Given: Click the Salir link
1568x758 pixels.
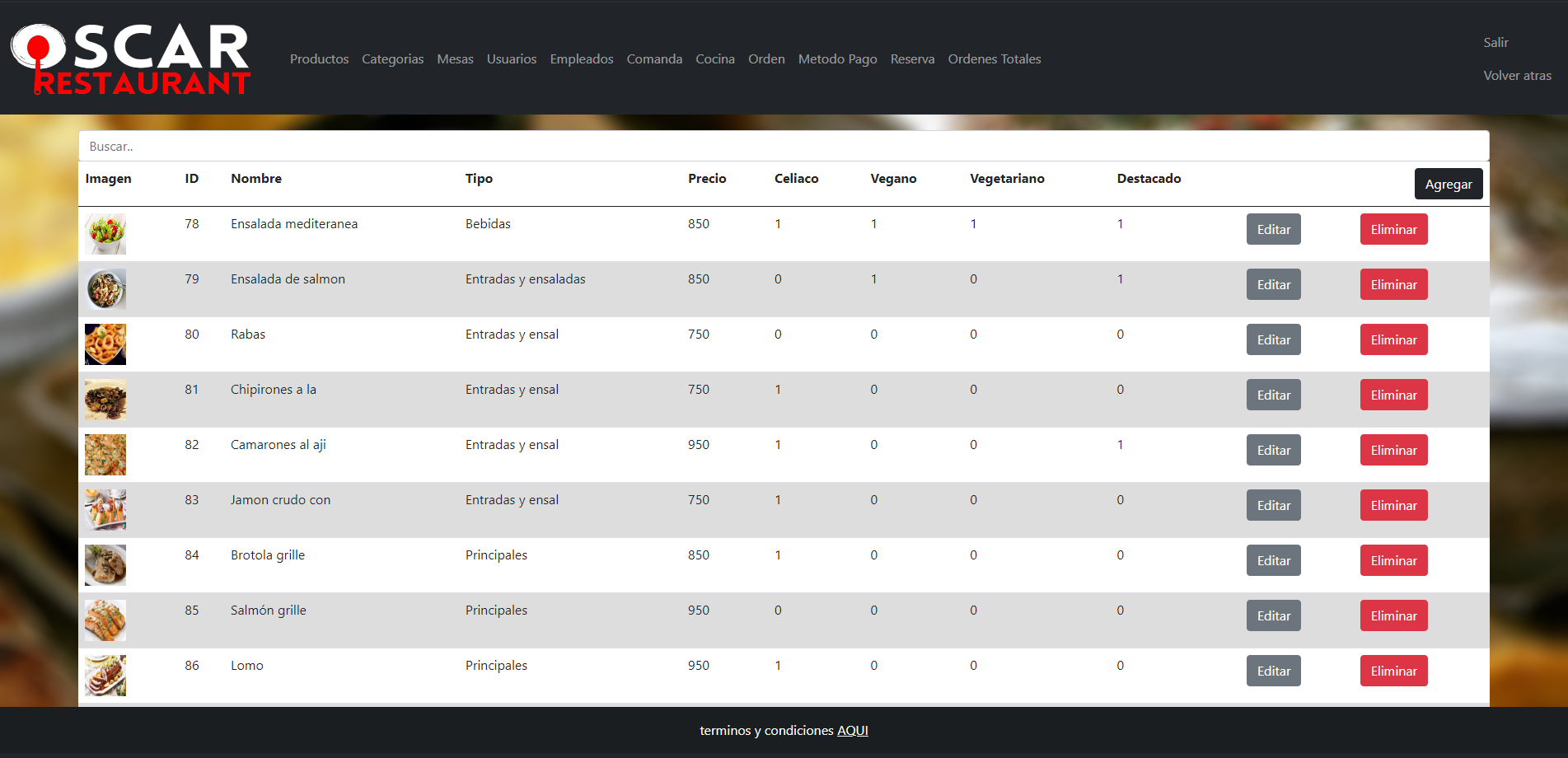Looking at the screenshot, I should (1495, 43).
